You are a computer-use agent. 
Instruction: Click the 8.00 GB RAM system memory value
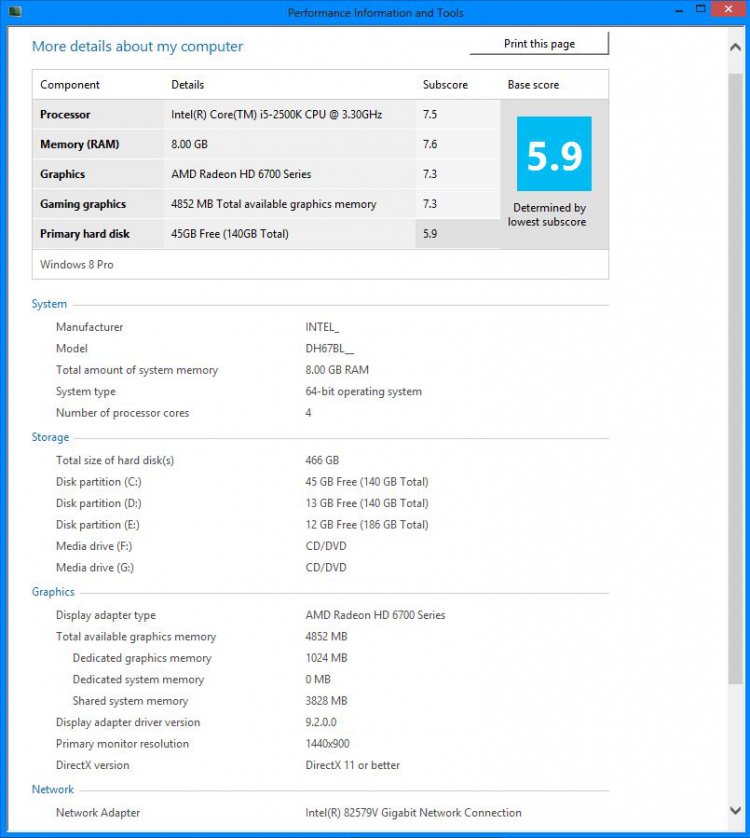click(x=337, y=370)
